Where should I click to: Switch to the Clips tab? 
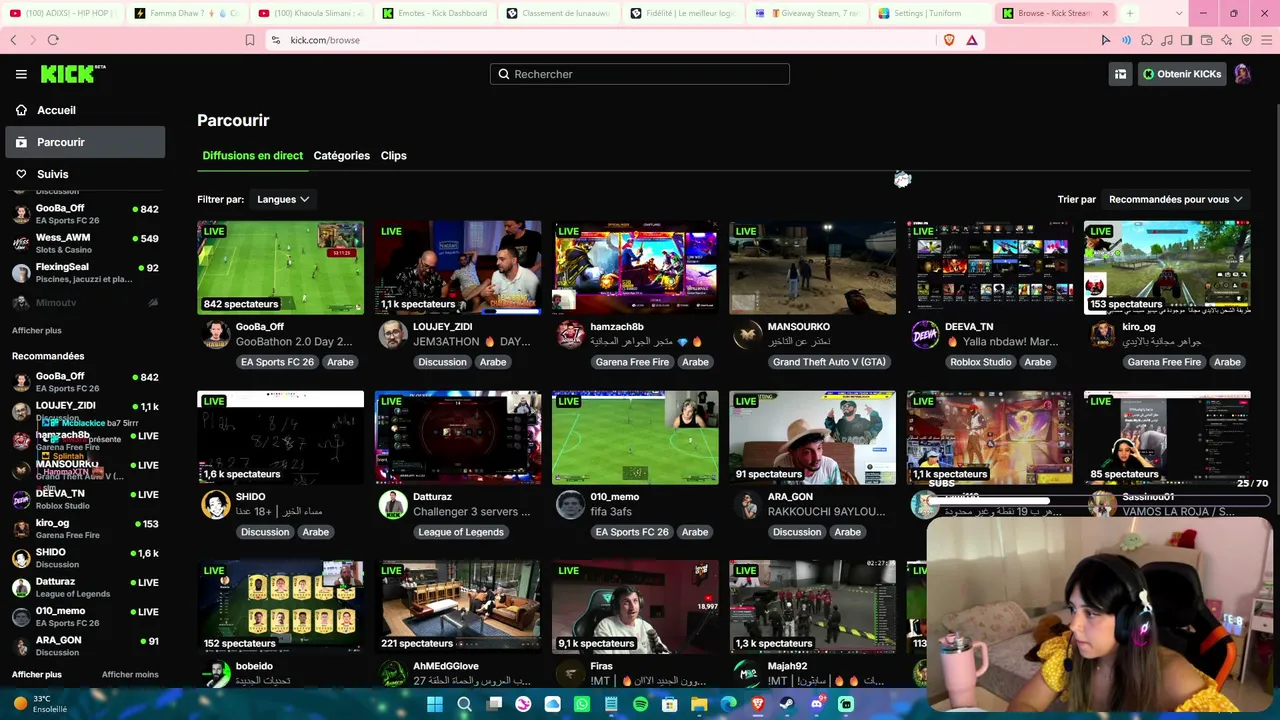(x=394, y=156)
